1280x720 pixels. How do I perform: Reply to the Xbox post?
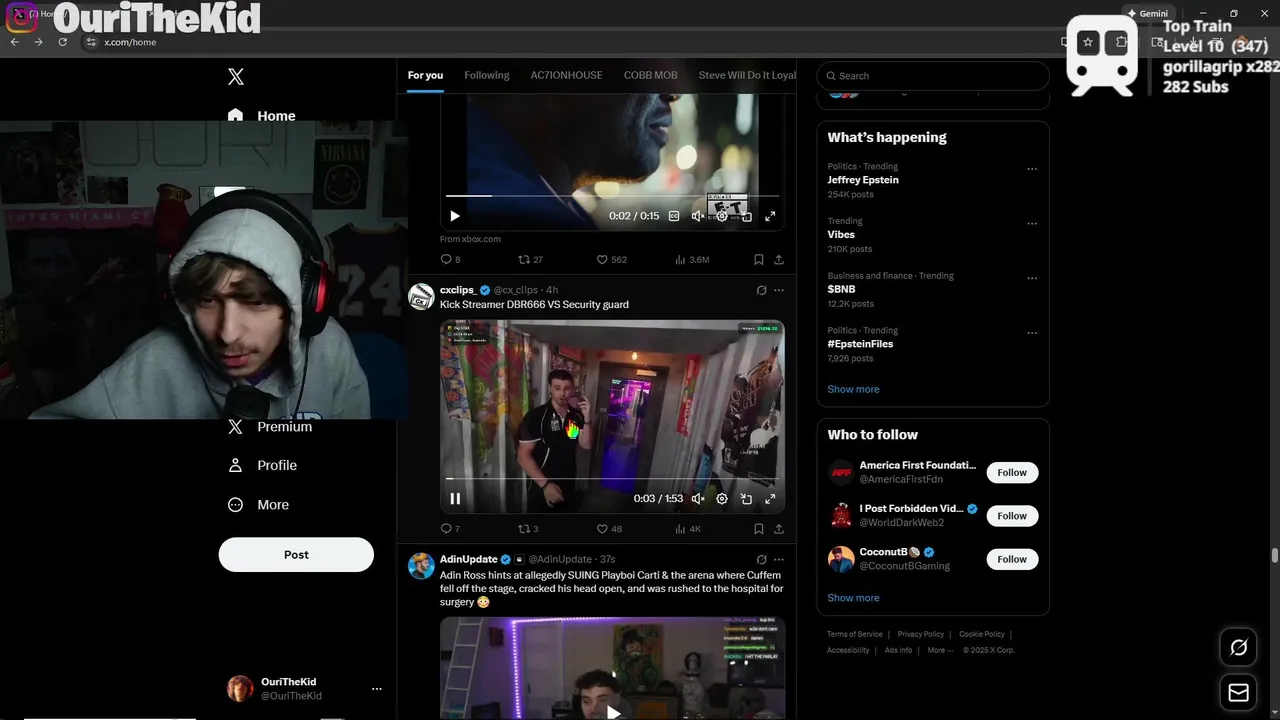(450, 259)
